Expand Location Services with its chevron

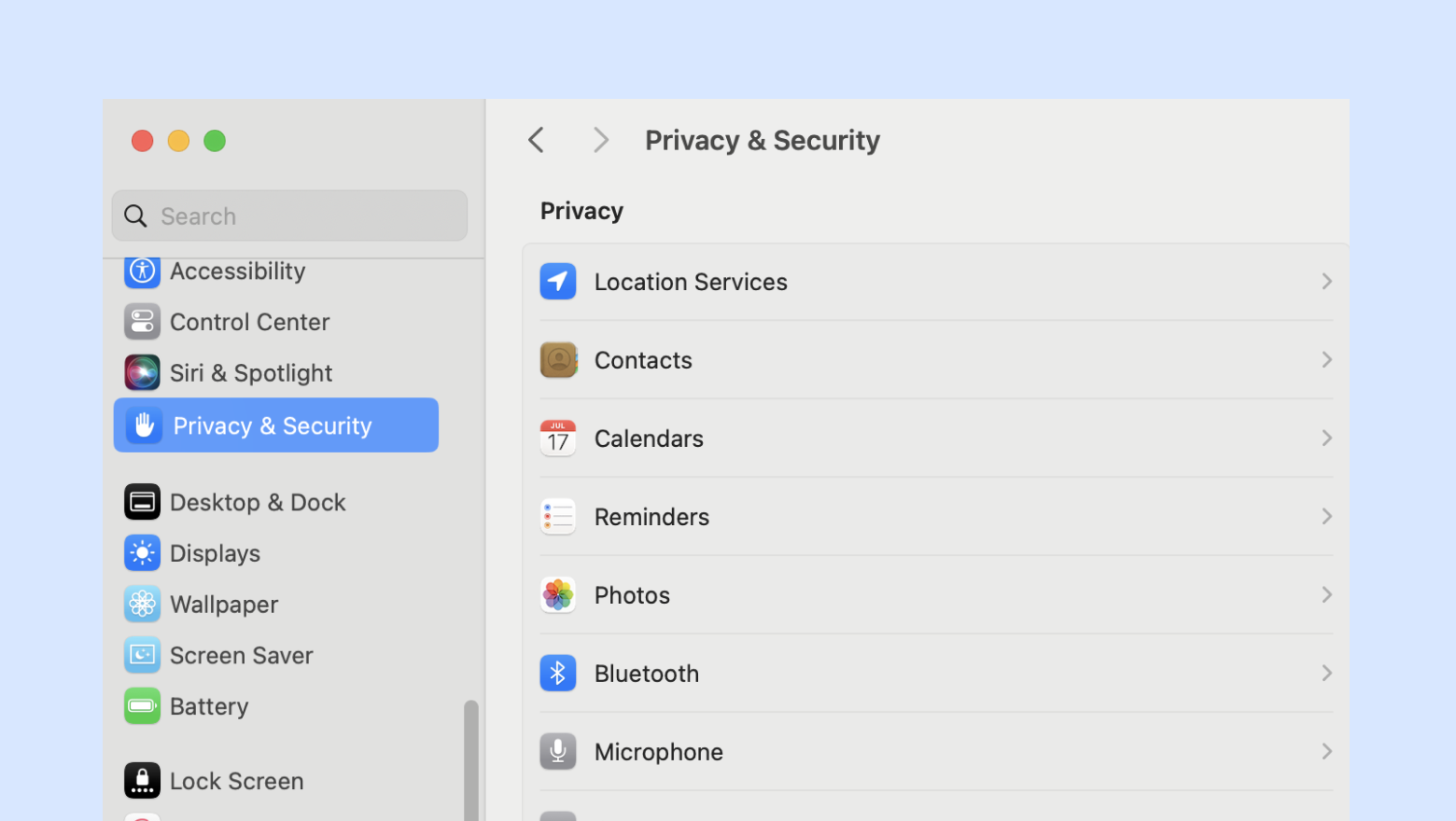[1326, 282]
